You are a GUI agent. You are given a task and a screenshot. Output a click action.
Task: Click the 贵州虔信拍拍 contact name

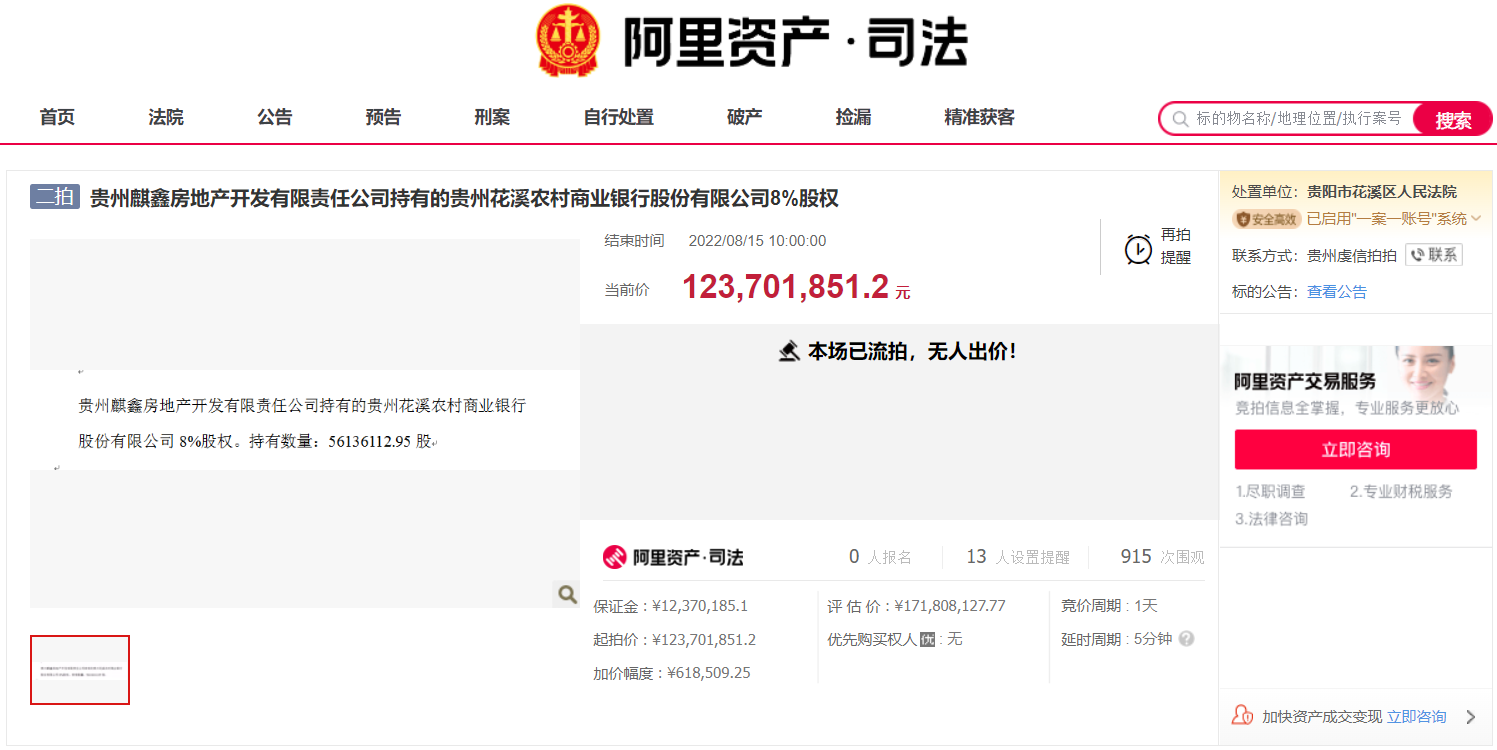coord(1352,255)
